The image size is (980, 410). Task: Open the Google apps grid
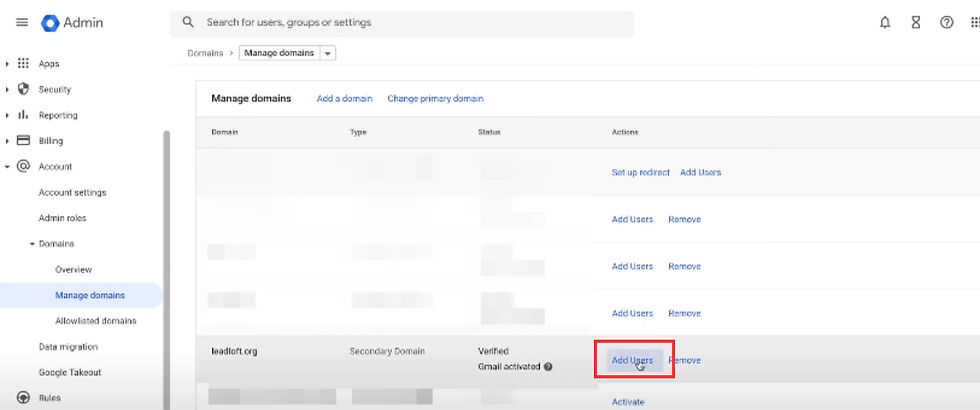click(x=975, y=23)
